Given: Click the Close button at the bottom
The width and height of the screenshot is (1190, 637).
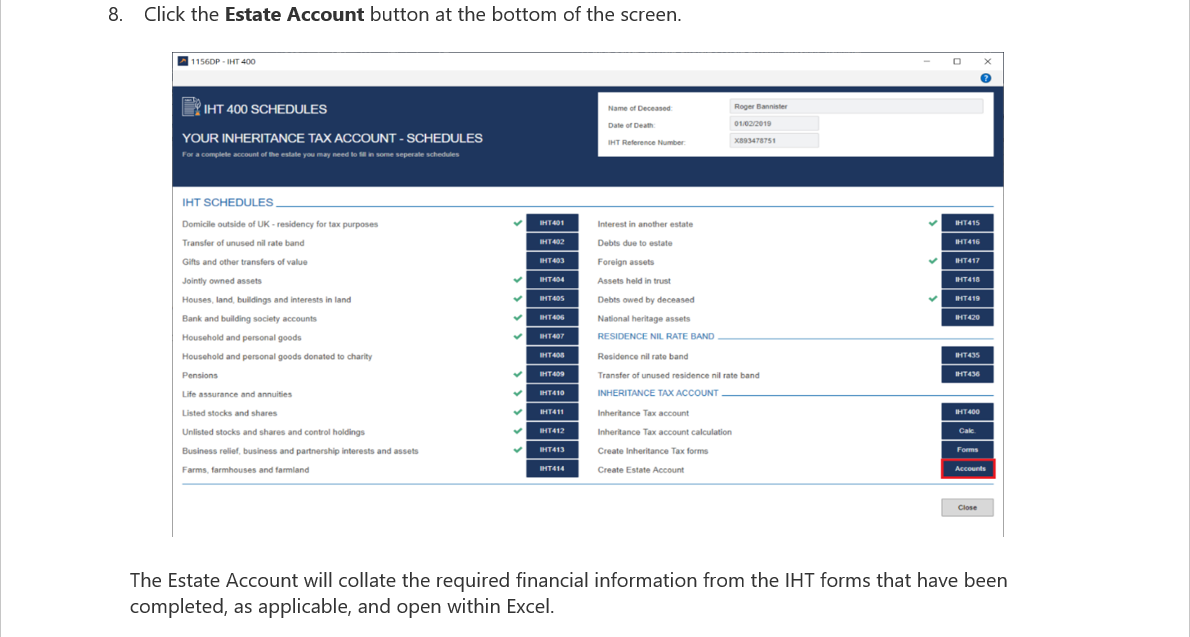Looking at the screenshot, I should [966, 507].
